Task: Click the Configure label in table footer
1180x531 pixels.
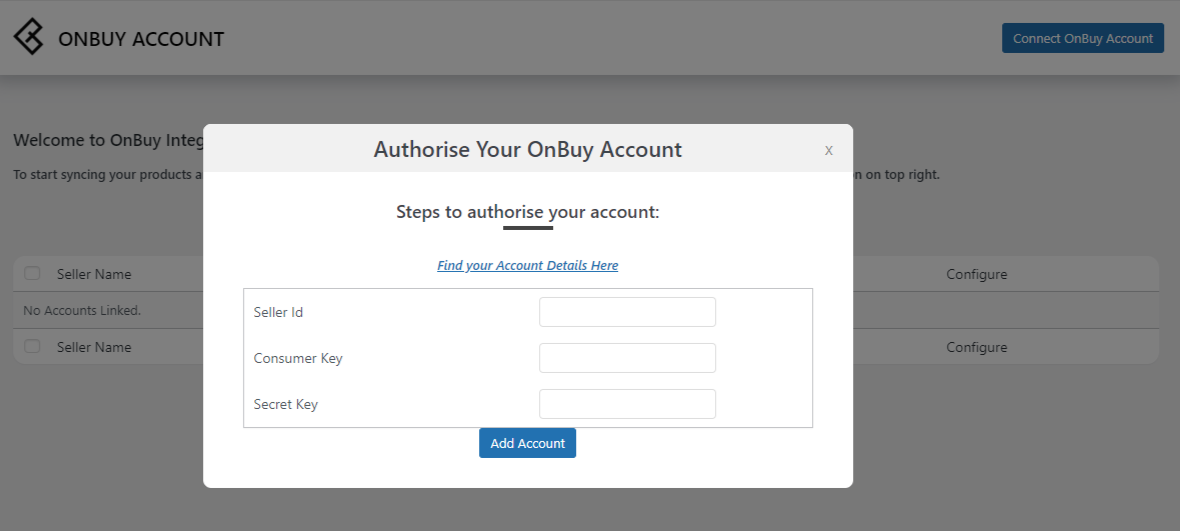Action: tap(976, 347)
